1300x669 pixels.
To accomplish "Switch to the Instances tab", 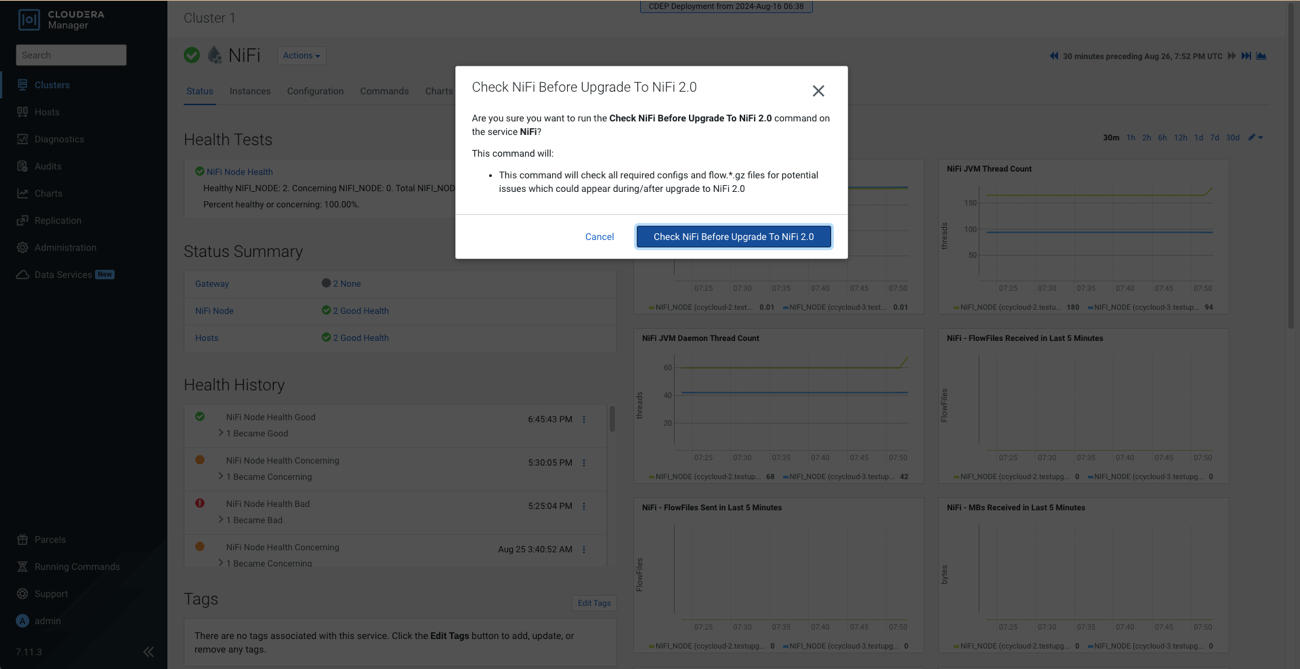I will (x=250, y=91).
